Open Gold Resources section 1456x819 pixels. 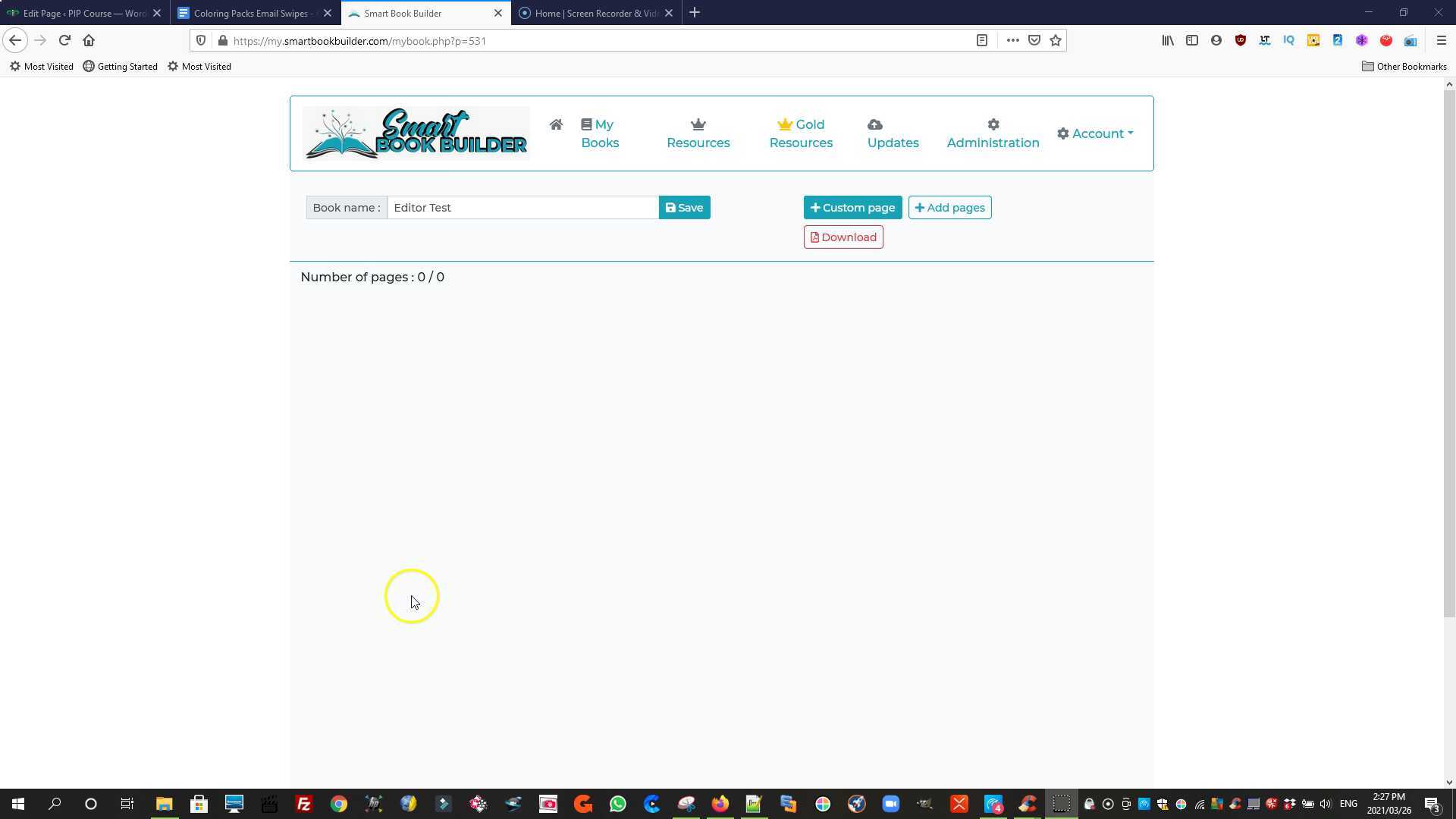point(801,133)
